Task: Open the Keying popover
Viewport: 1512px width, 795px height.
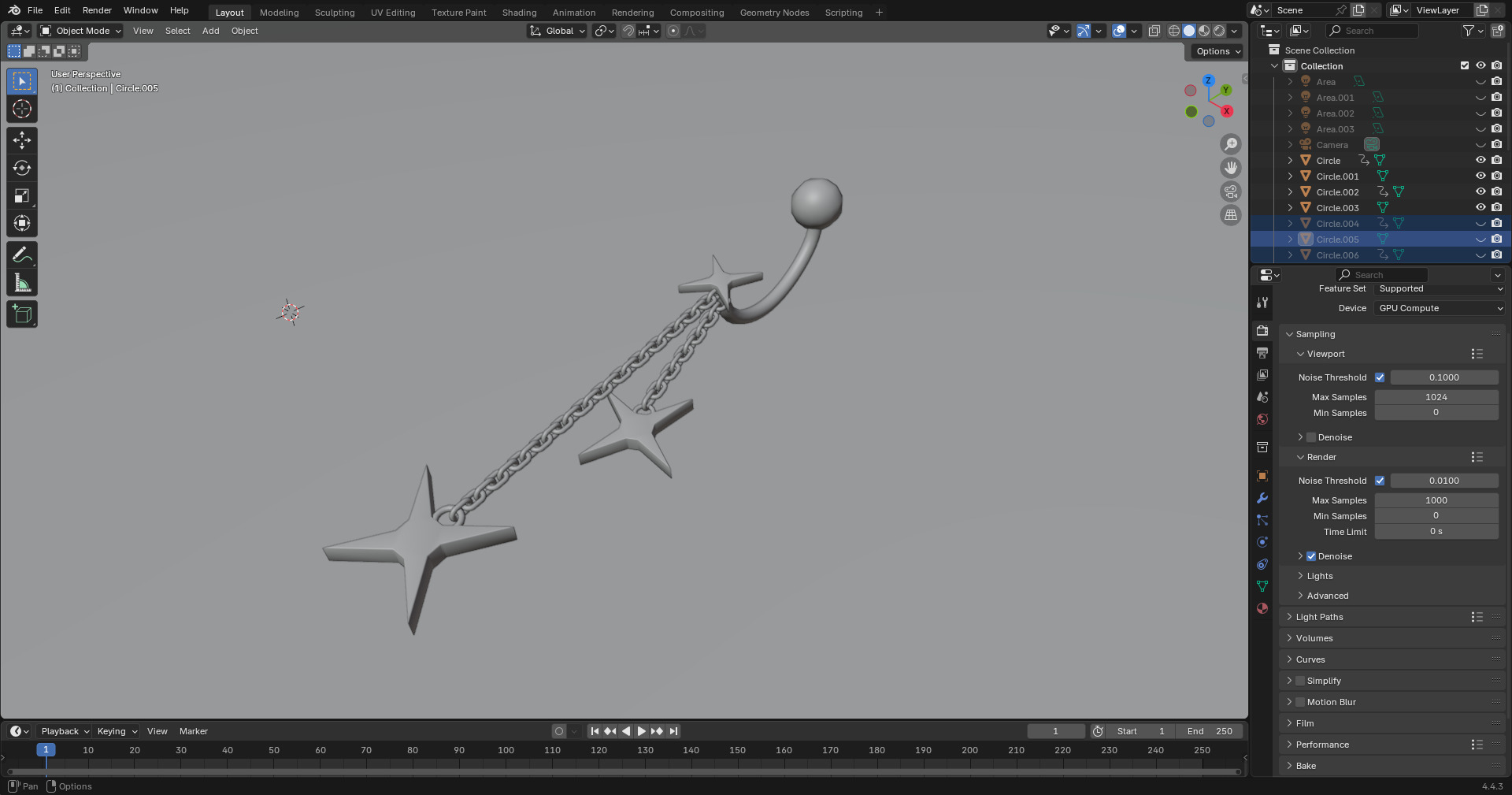Action: [117, 731]
